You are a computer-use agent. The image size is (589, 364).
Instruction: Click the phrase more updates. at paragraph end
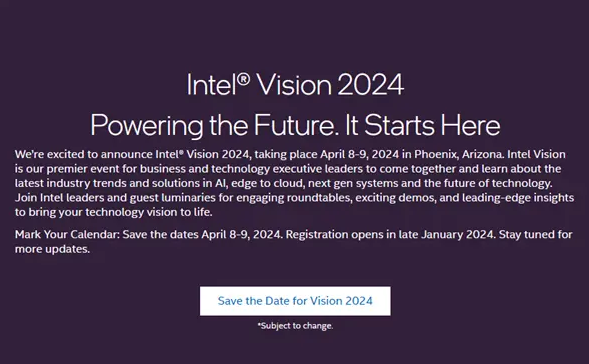click(53, 249)
